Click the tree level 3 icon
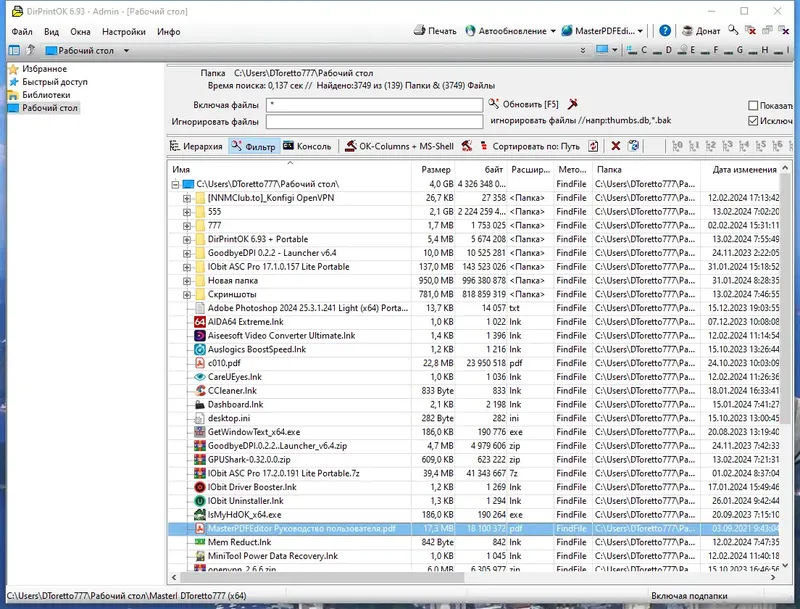Viewport: 800px width, 609px height. [x=728, y=146]
